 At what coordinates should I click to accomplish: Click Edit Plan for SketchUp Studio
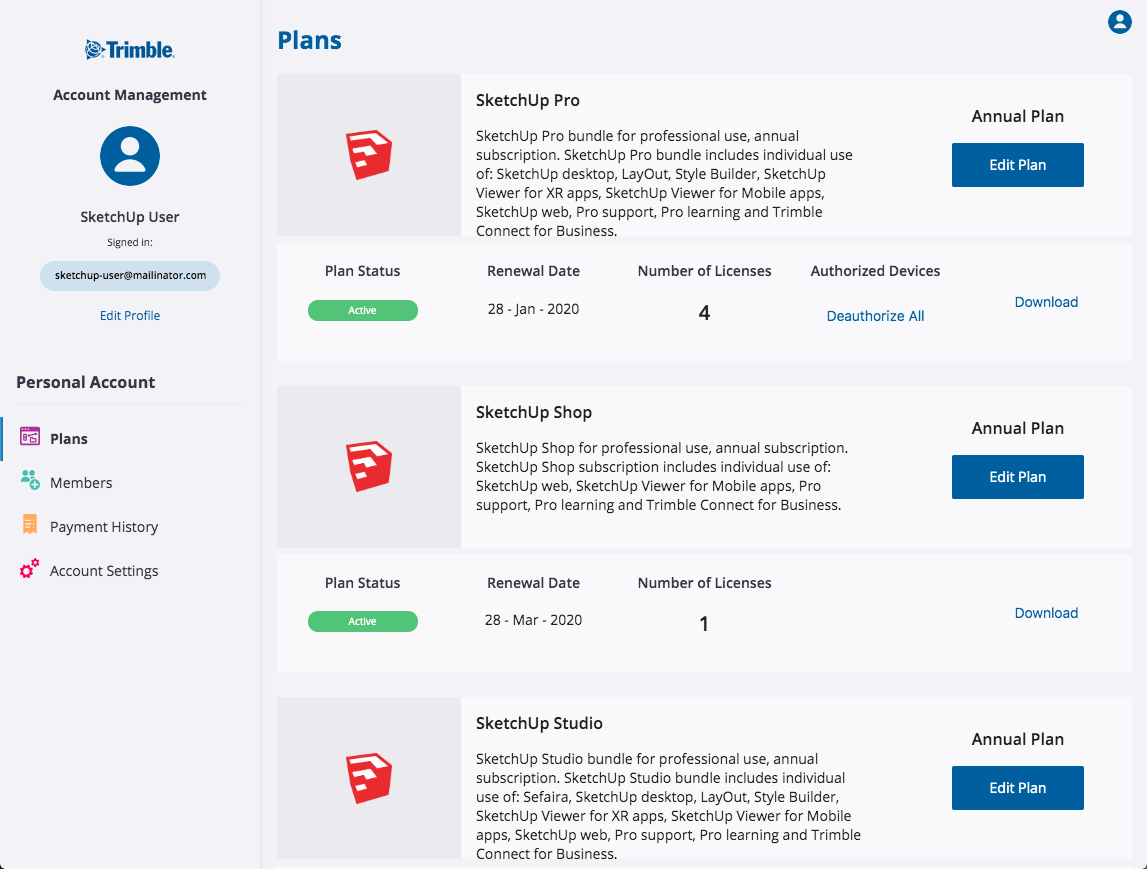[x=1018, y=788]
